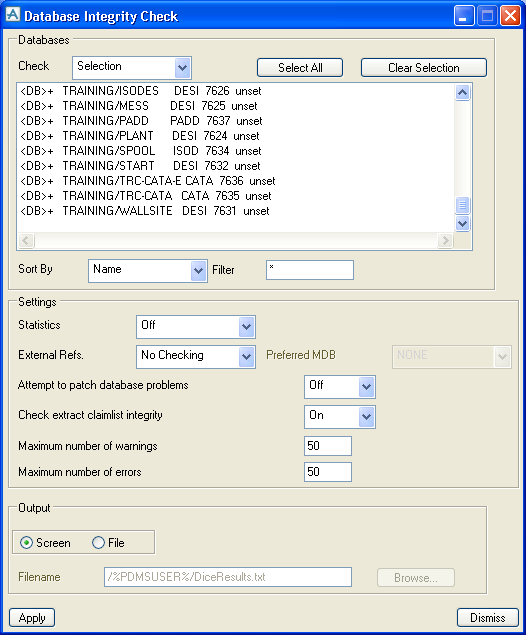Click the list scroll down arrow
This screenshot has width=526, height=635.
462,223
